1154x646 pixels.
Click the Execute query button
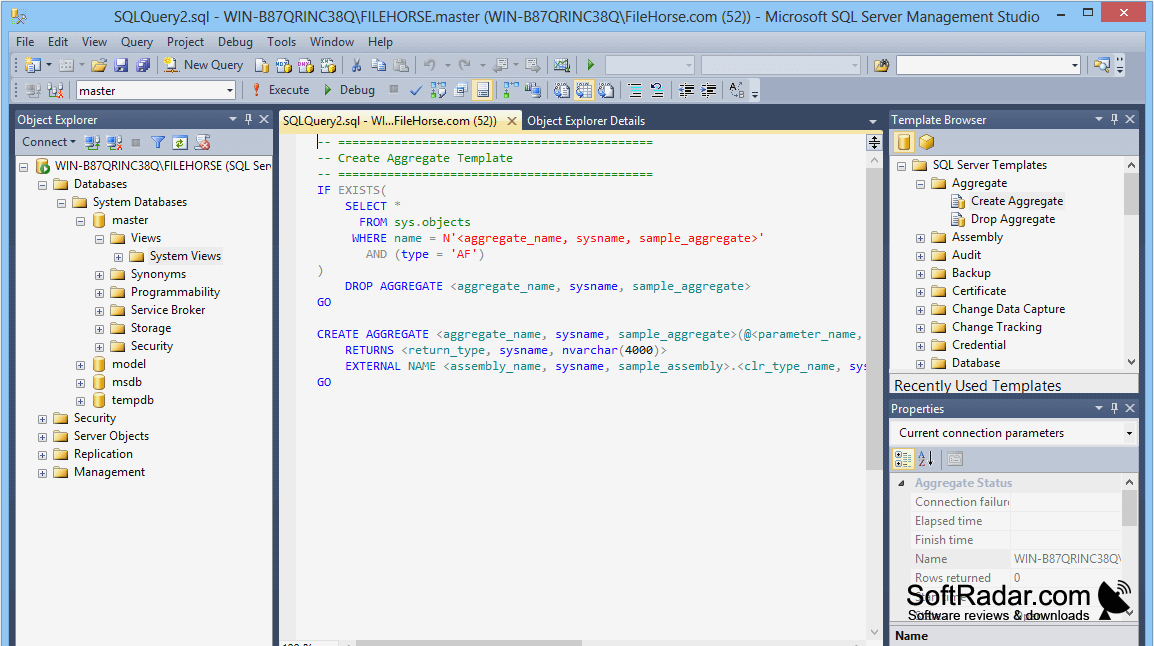coord(280,90)
